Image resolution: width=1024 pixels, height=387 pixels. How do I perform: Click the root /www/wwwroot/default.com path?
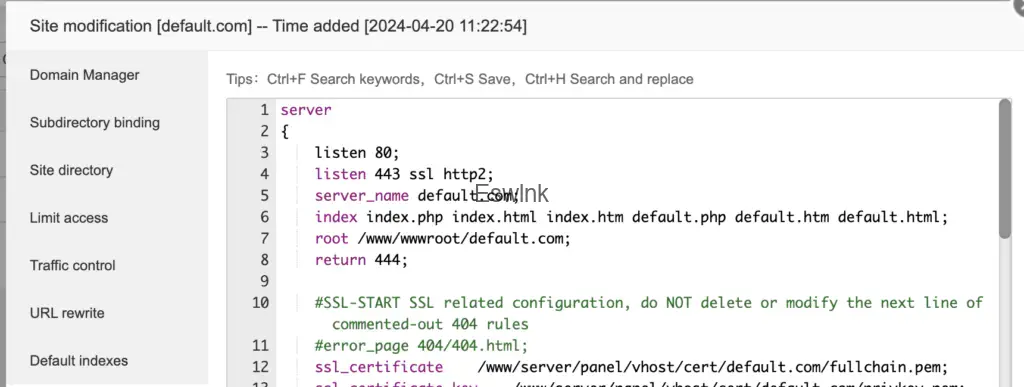(x=464, y=239)
